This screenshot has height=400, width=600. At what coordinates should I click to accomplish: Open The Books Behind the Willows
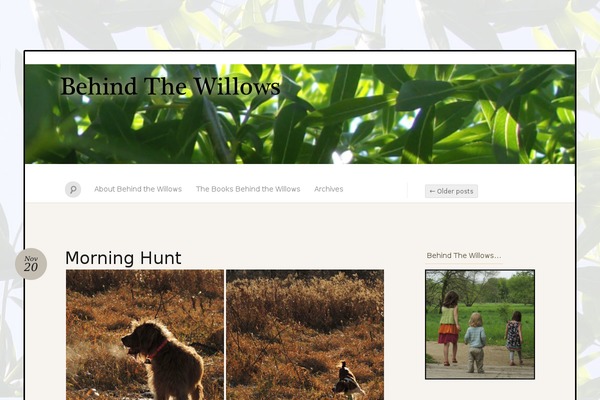tap(248, 189)
